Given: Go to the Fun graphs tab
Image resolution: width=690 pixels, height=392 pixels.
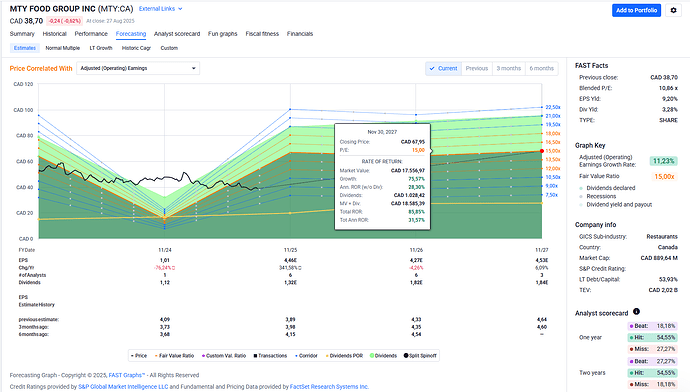Looking at the screenshot, I should (223, 34).
